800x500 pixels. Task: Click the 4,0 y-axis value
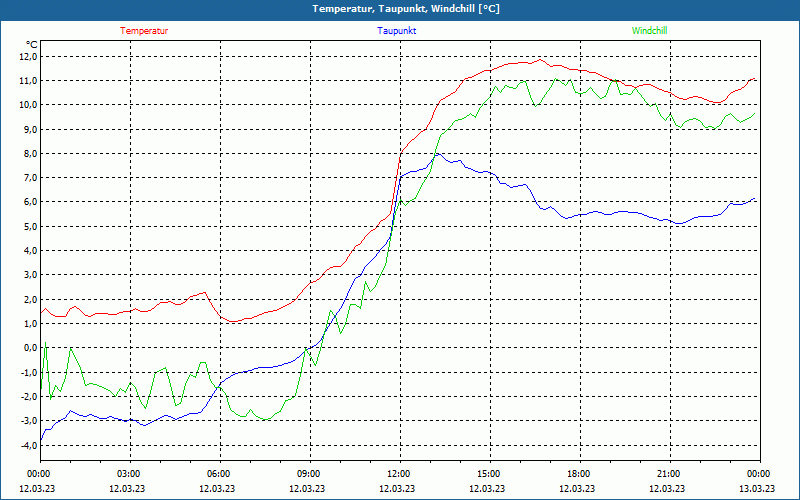(31, 251)
